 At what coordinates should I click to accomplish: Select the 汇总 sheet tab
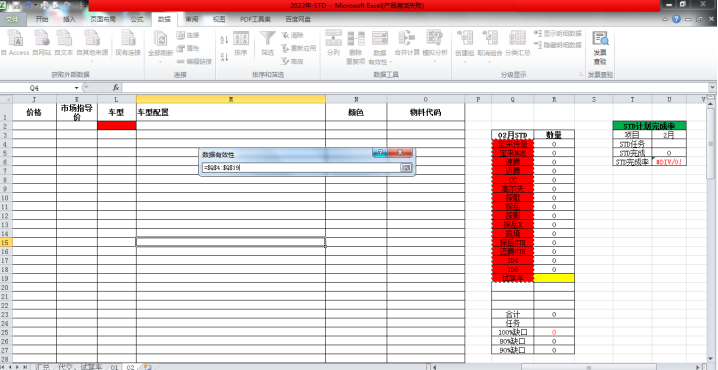coord(42,367)
